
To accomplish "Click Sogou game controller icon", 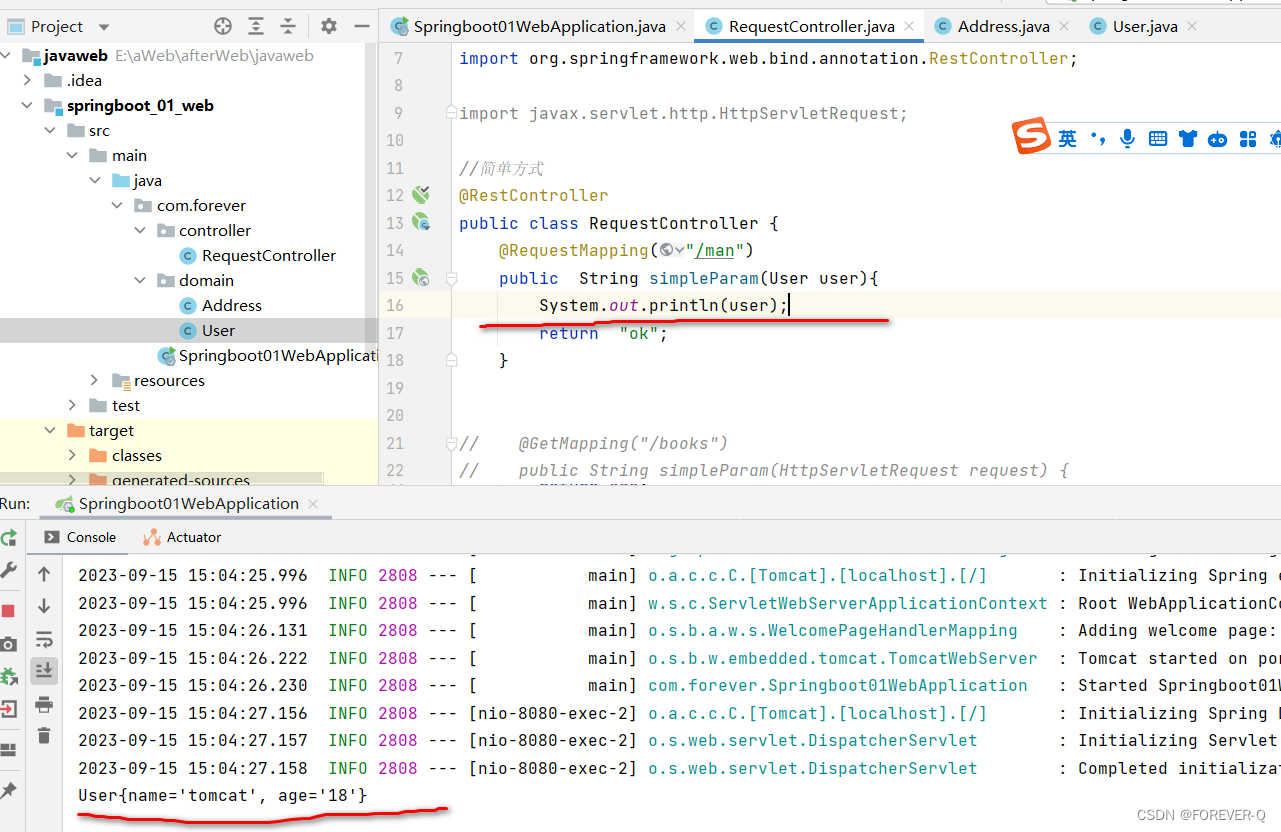I will click(x=1217, y=139).
